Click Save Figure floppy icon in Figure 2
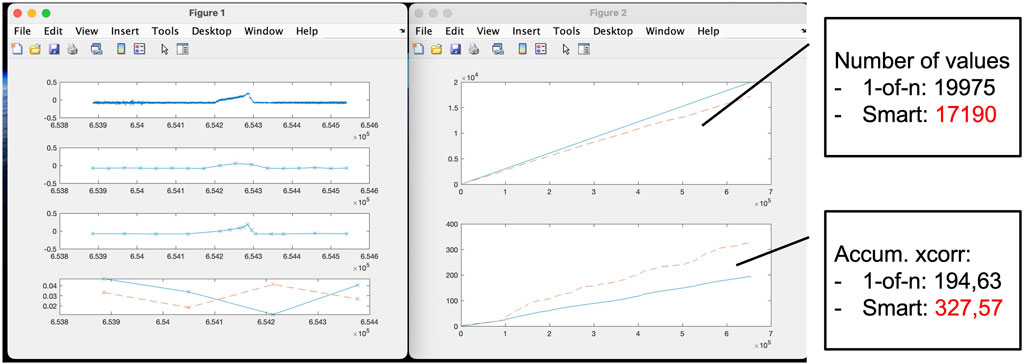Image resolution: width=1024 pixels, height=364 pixels. [x=456, y=49]
